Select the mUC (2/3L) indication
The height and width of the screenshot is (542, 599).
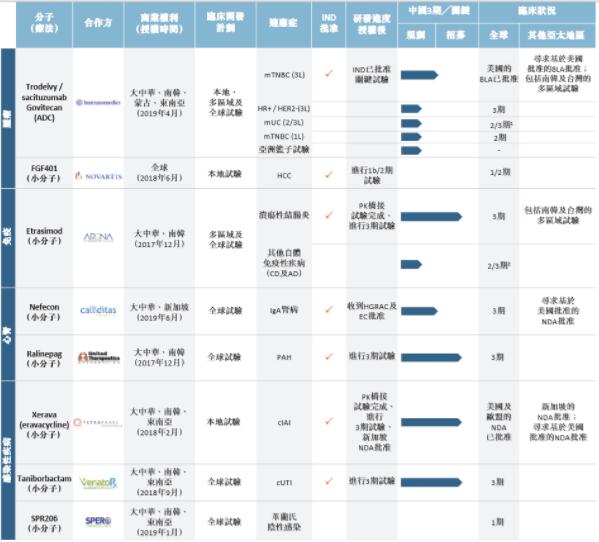coord(284,123)
